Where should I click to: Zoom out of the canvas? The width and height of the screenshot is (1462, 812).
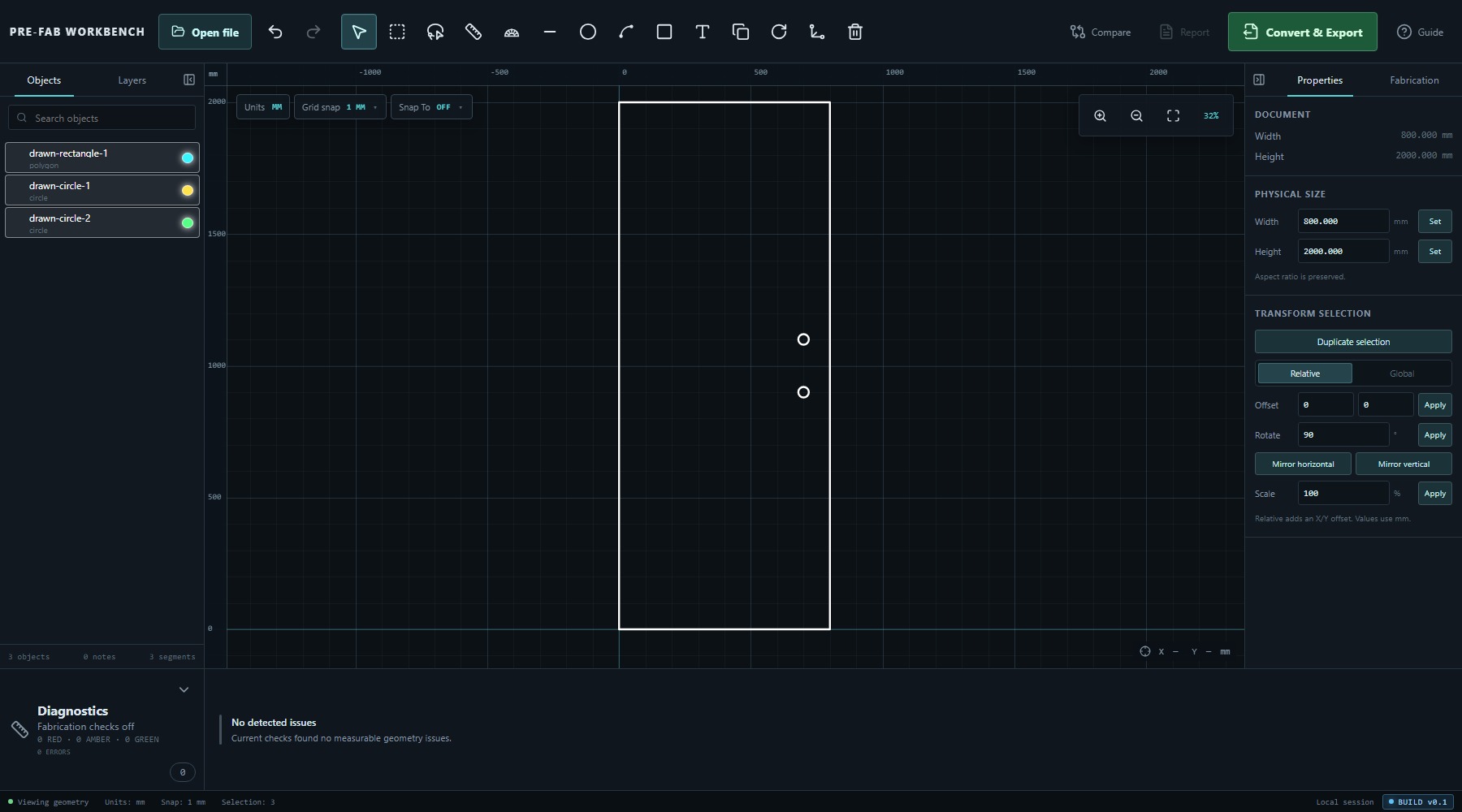[1136, 116]
